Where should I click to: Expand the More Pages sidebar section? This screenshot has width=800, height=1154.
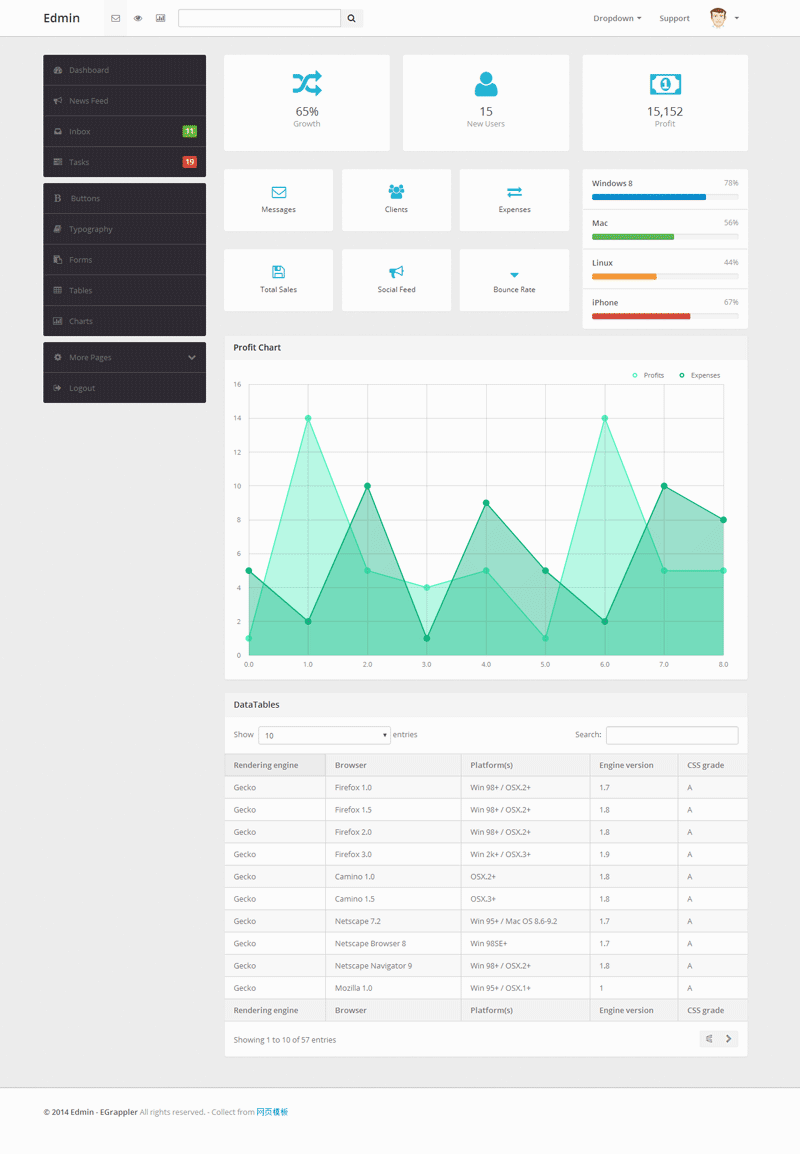[x=124, y=357]
